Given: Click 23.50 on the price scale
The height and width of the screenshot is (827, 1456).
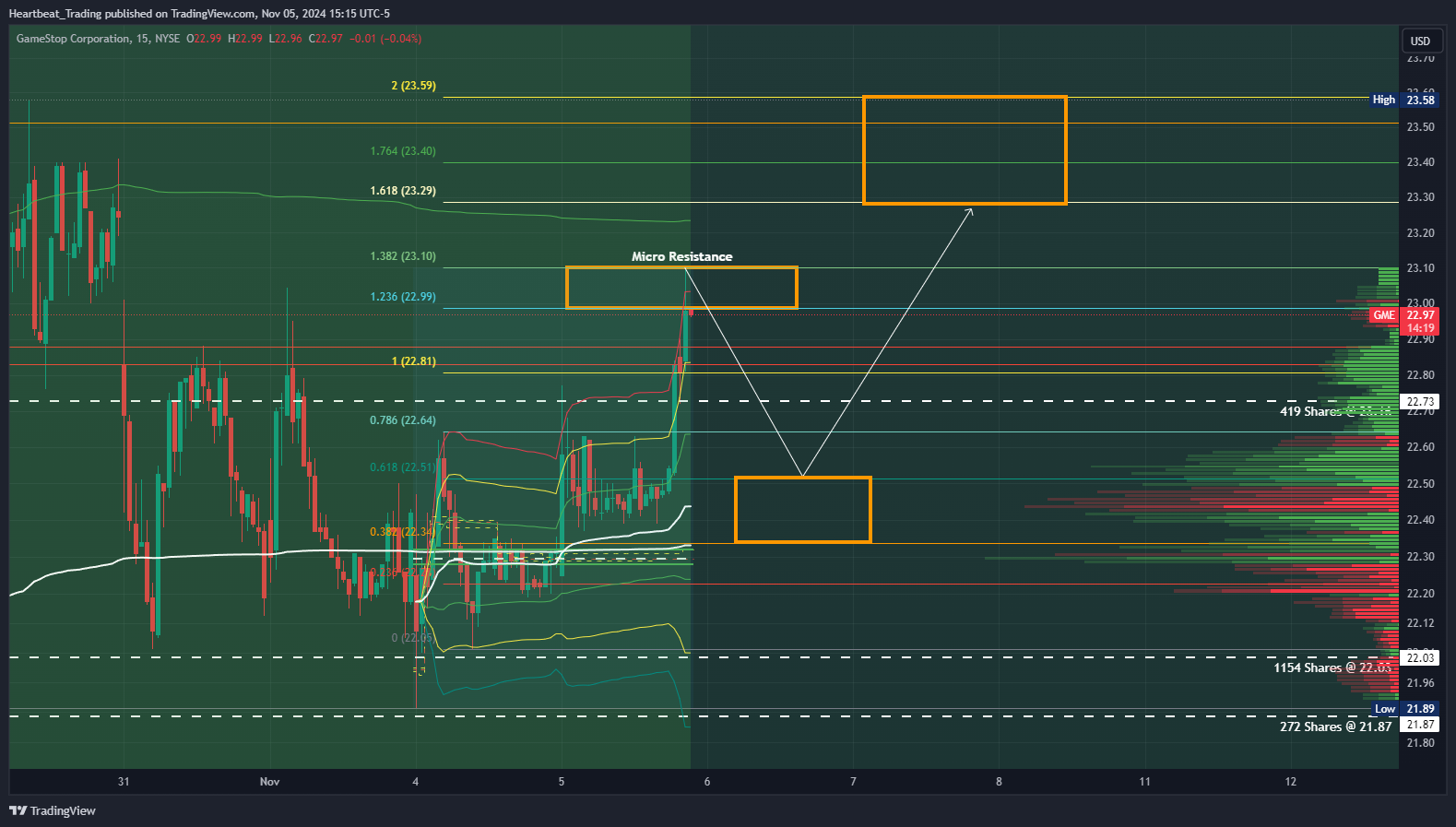Looking at the screenshot, I should 1420,126.
